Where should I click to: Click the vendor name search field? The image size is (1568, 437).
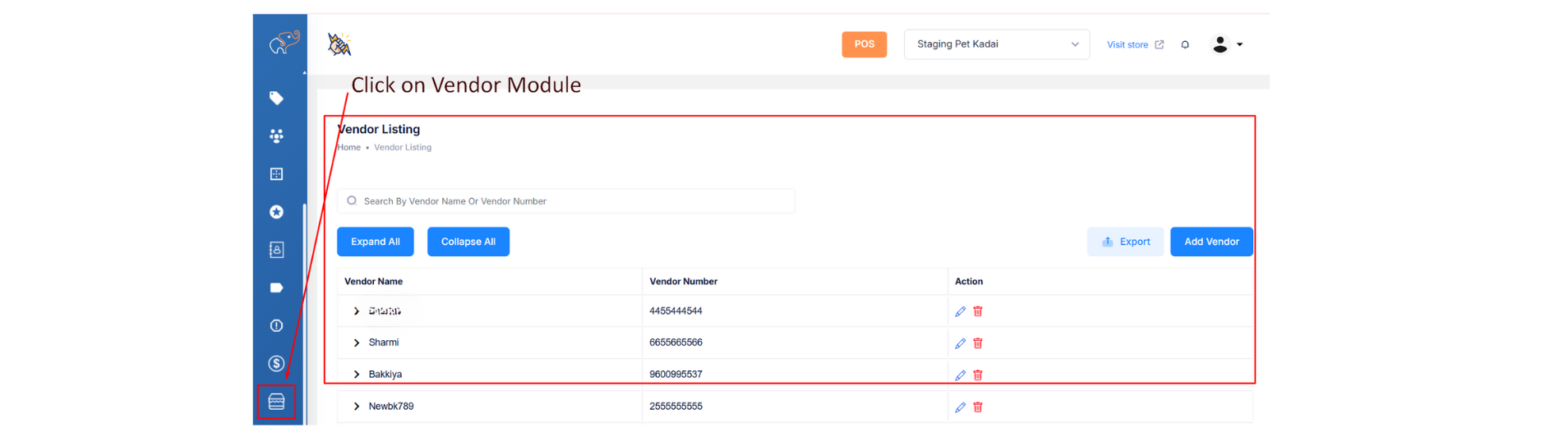pos(567,201)
